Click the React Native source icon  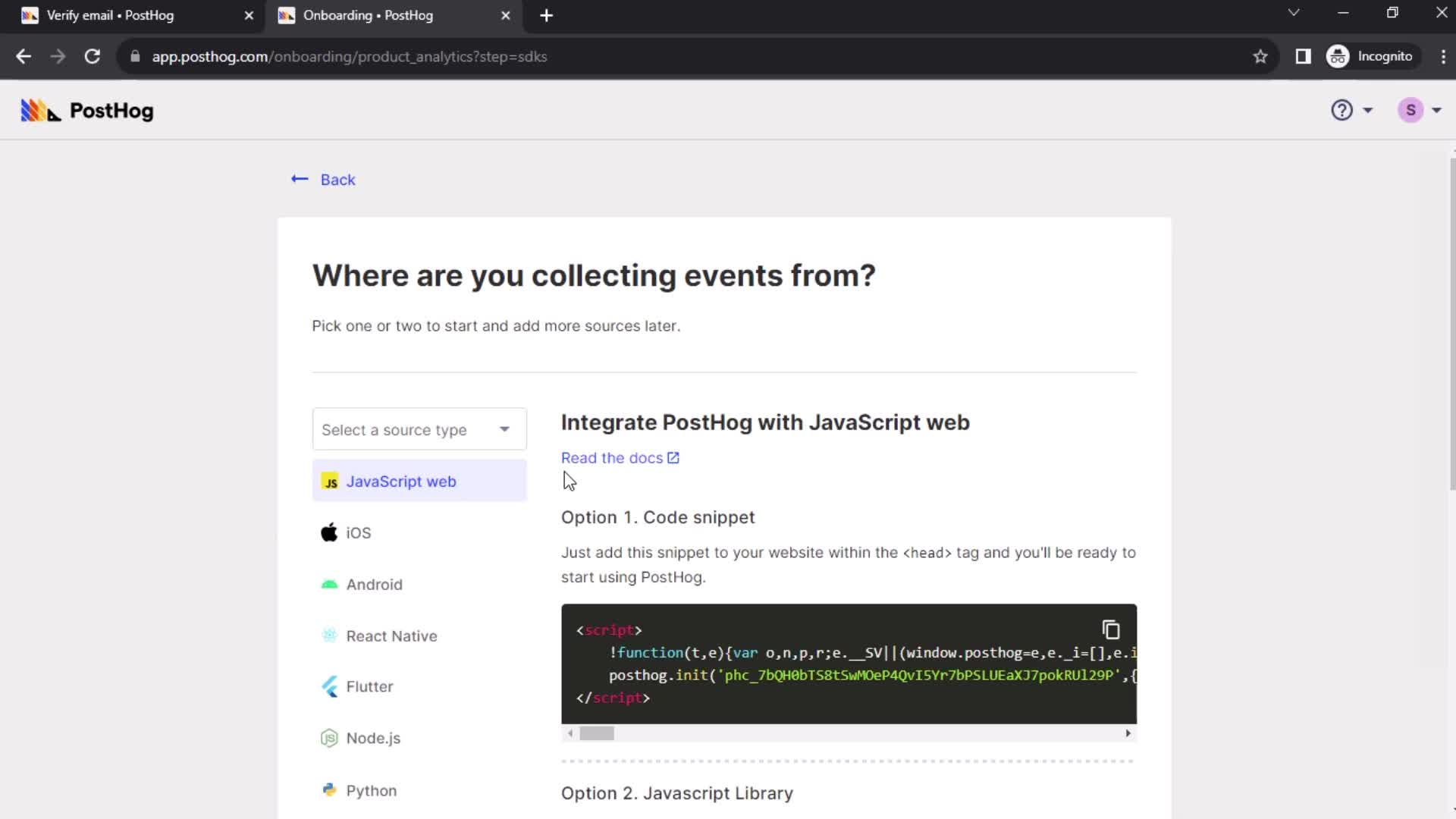coord(330,636)
